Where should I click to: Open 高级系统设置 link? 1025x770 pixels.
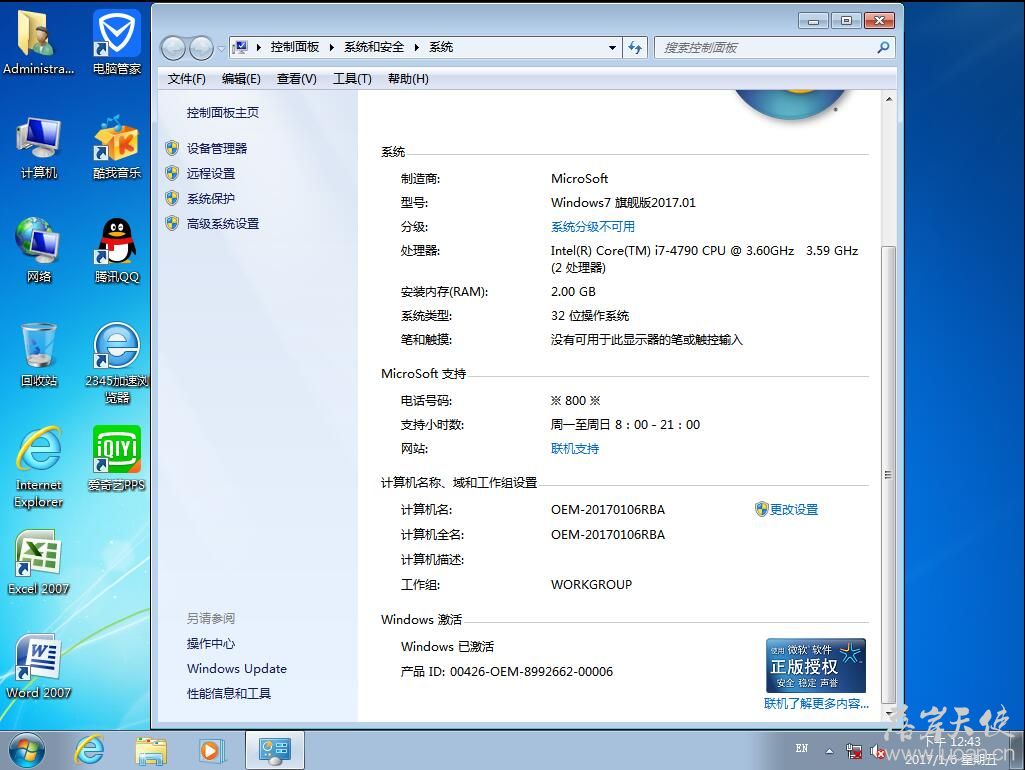pyautogui.click(x=223, y=224)
